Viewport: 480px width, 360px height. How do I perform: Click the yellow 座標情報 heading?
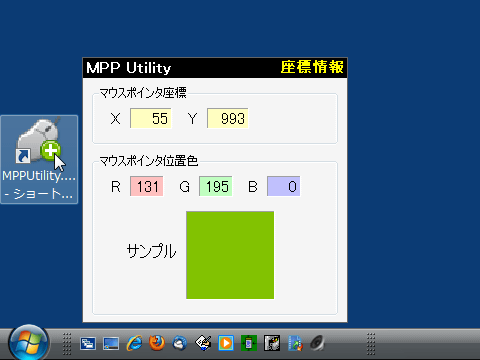312,67
